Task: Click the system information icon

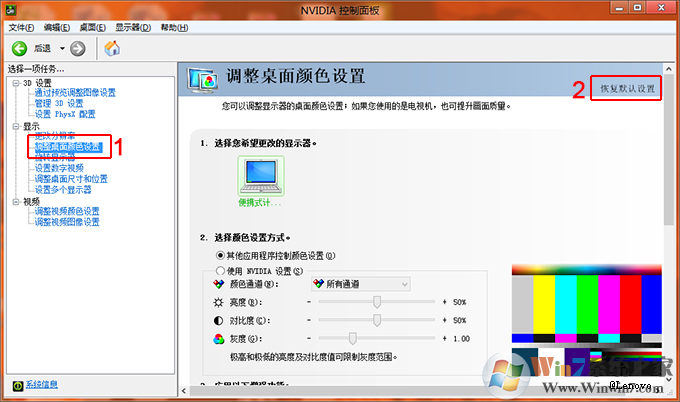Action: point(18,386)
